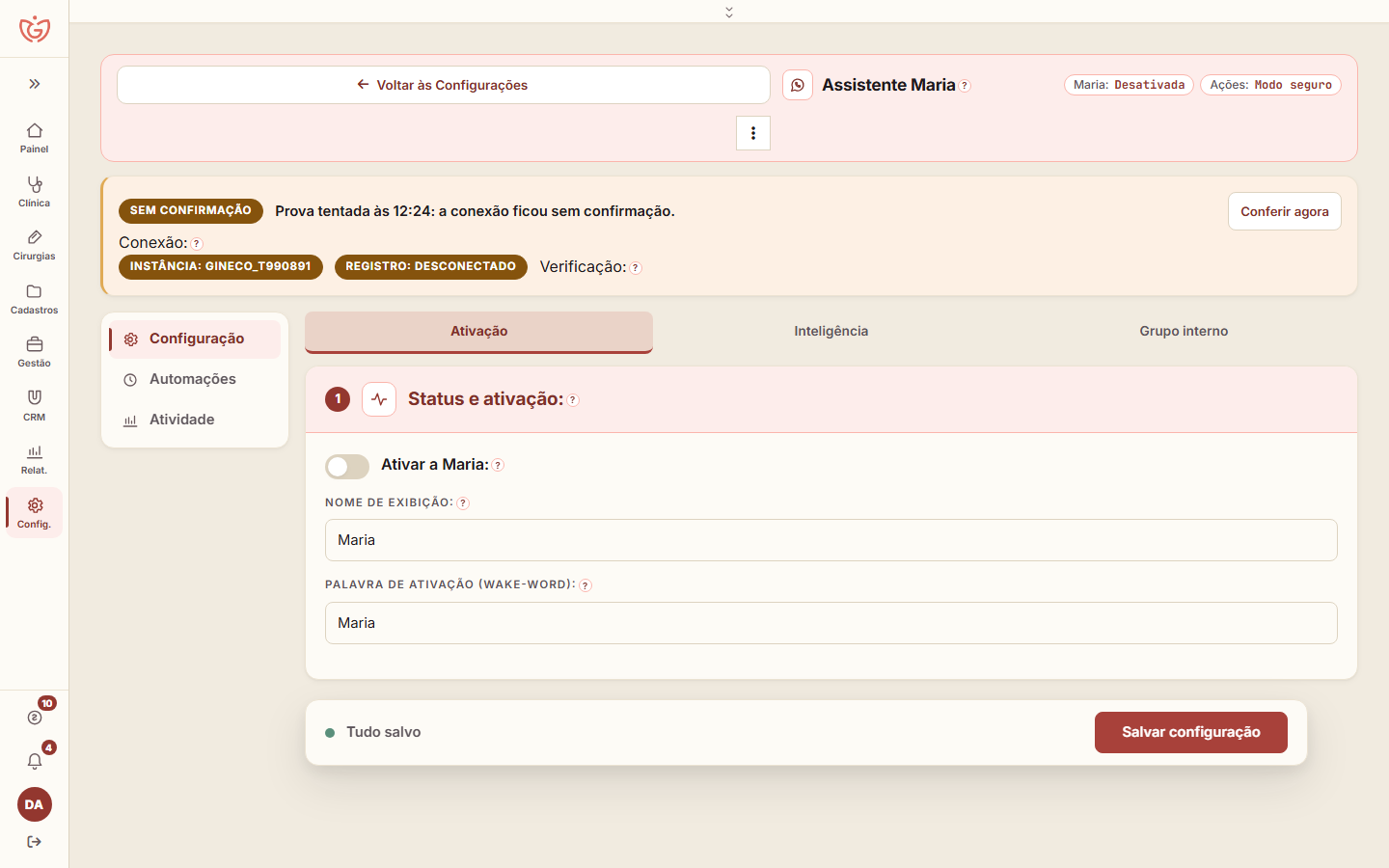This screenshot has width=1389, height=868.
Task: Click the Ações: Modo seguro badge
Action: (x=1270, y=85)
